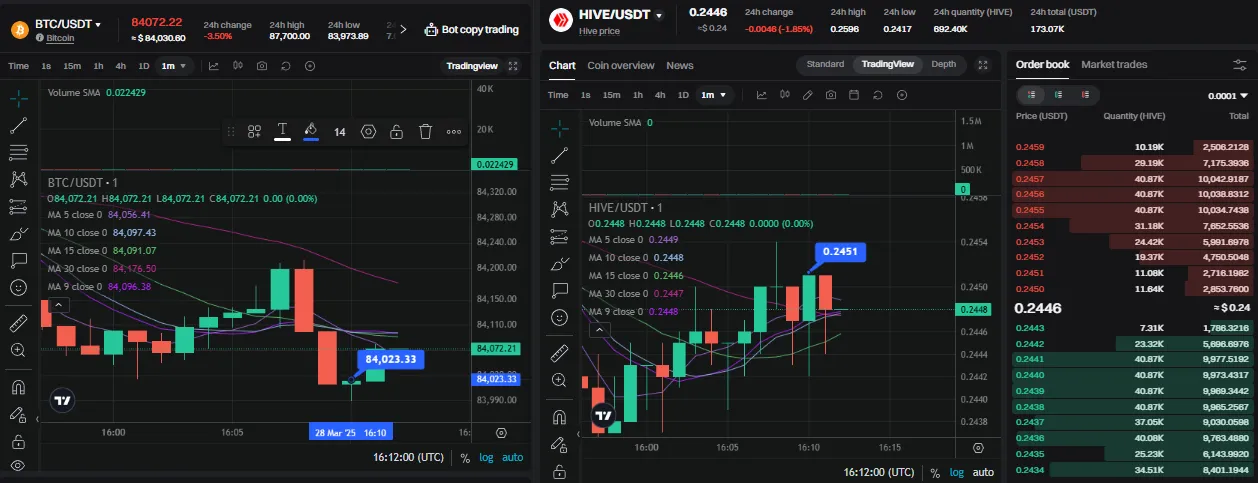Select trend line tool on BTC chart
Screen dimensions: 1258x483
tap(18, 126)
